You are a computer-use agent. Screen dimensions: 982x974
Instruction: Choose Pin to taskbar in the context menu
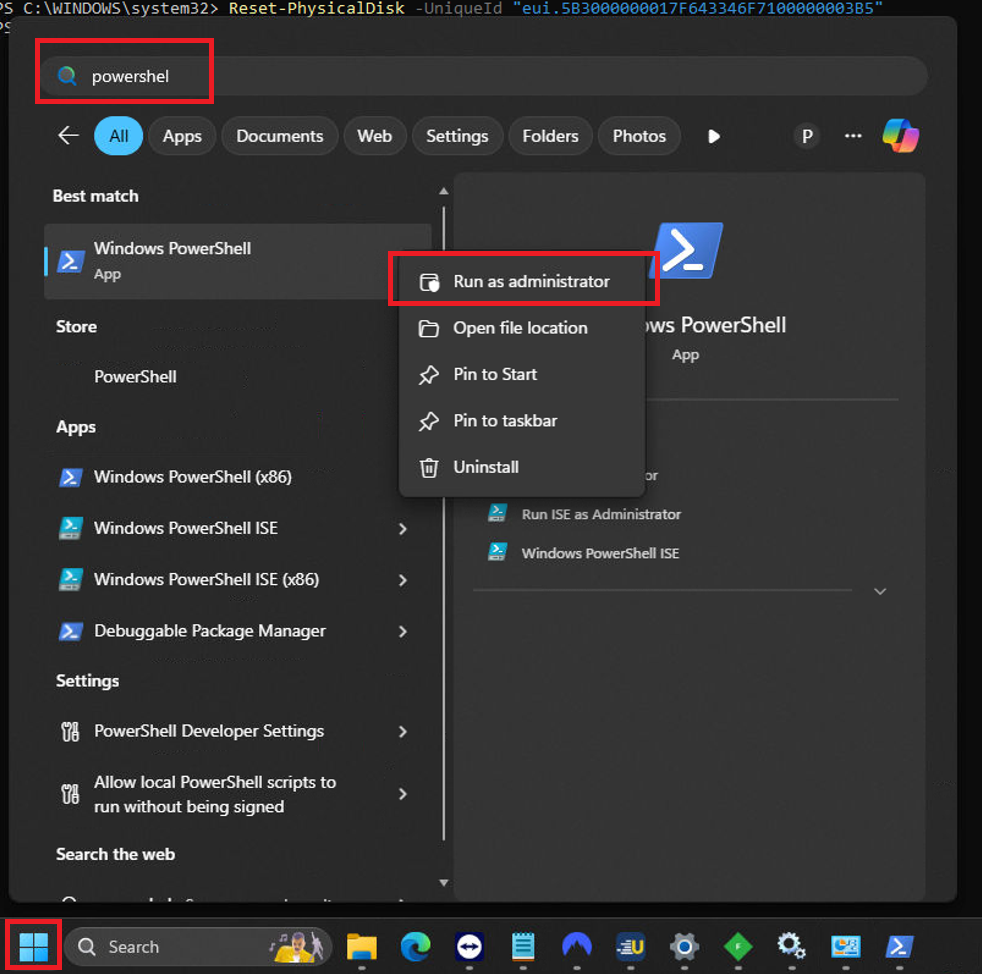522,420
